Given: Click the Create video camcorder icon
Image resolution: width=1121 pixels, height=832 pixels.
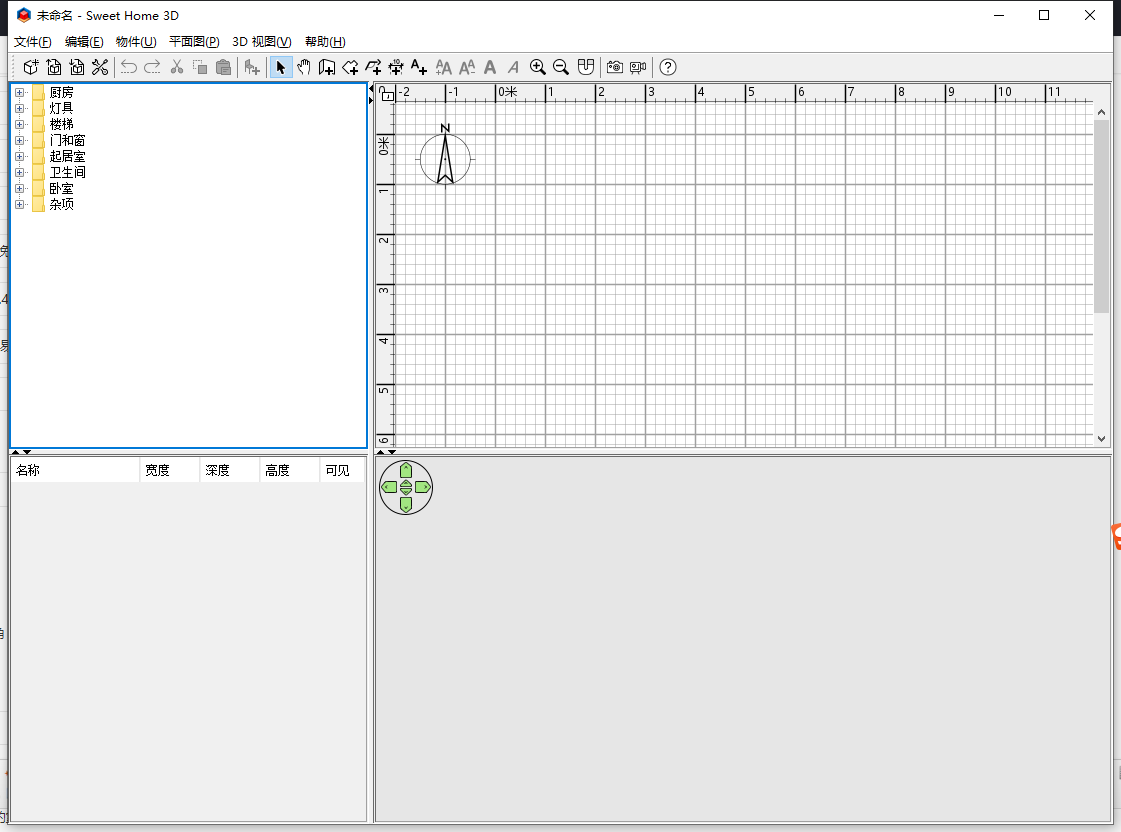Looking at the screenshot, I should pyautogui.click(x=638, y=67).
